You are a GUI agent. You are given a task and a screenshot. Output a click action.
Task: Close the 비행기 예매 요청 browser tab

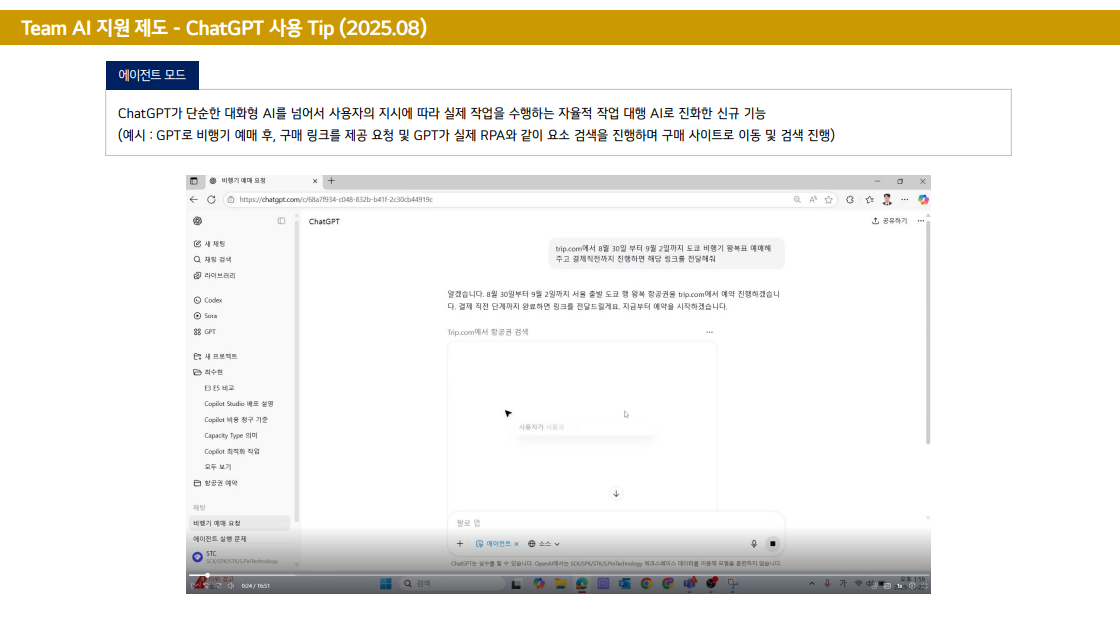pyautogui.click(x=315, y=181)
